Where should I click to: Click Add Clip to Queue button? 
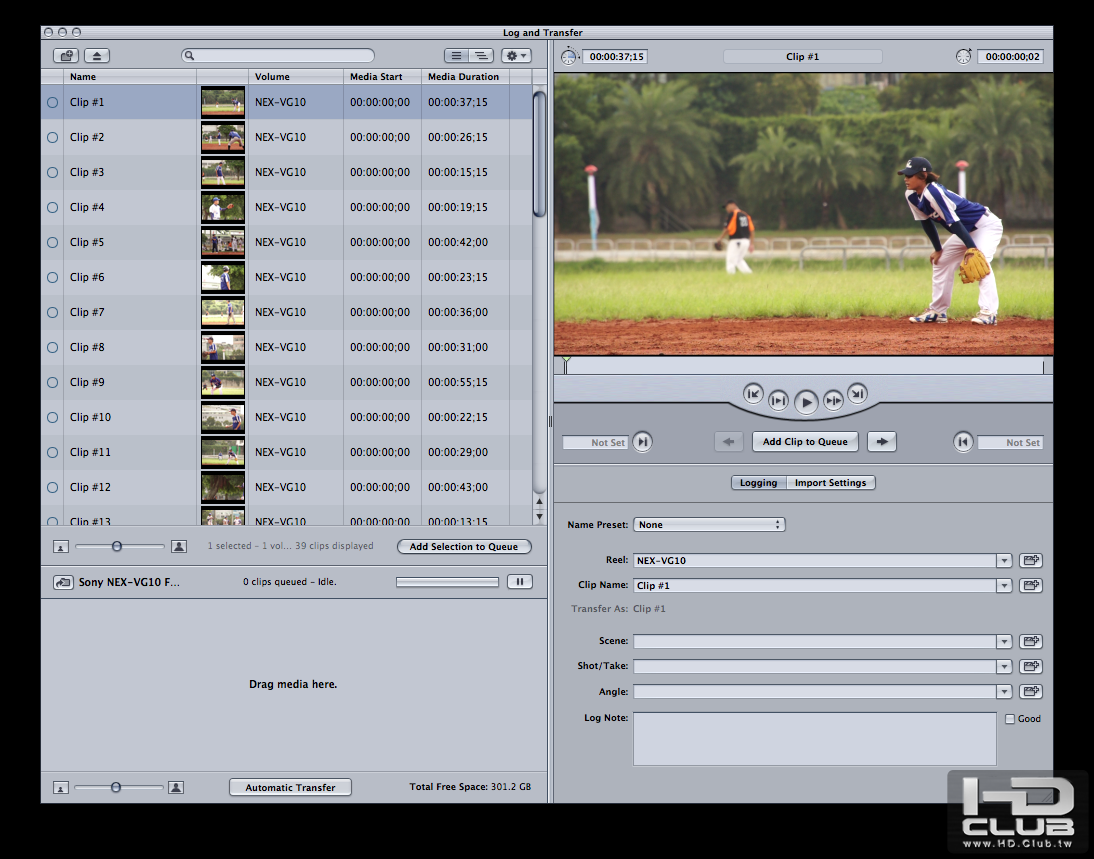(805, 442)
